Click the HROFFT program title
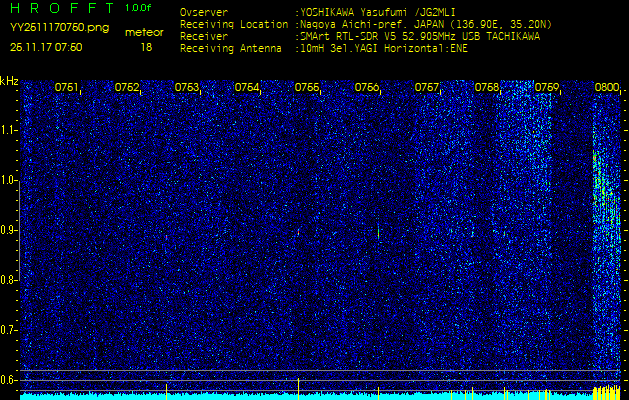 tap(63, 8)
